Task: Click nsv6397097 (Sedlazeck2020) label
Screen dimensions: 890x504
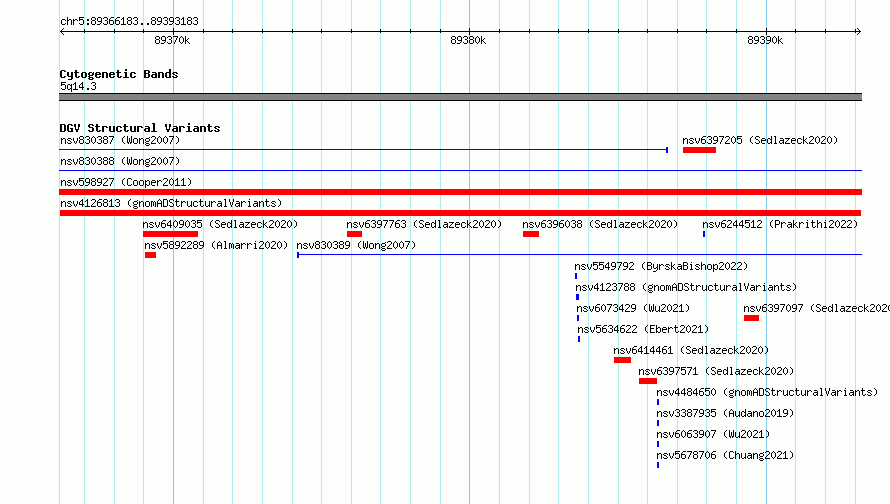Action: click(817, 308)
